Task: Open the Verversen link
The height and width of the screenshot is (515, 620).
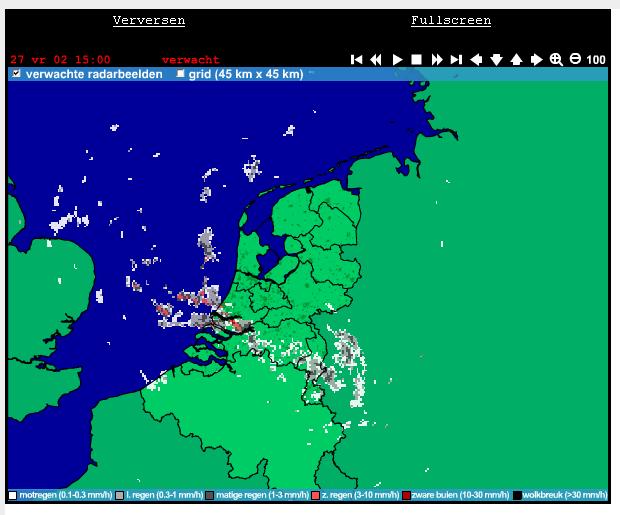Action: coord(149,21)
